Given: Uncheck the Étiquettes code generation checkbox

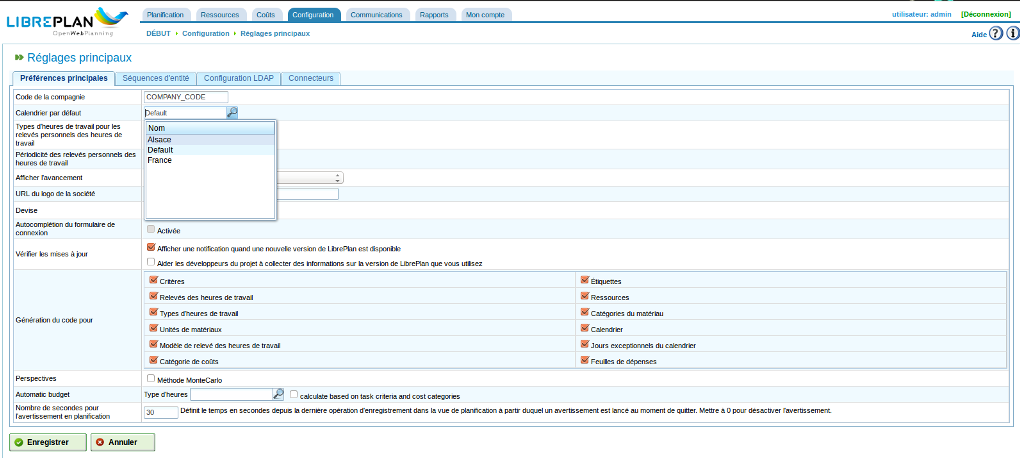Looking at the screenshot, I should (x=584, y=281).
